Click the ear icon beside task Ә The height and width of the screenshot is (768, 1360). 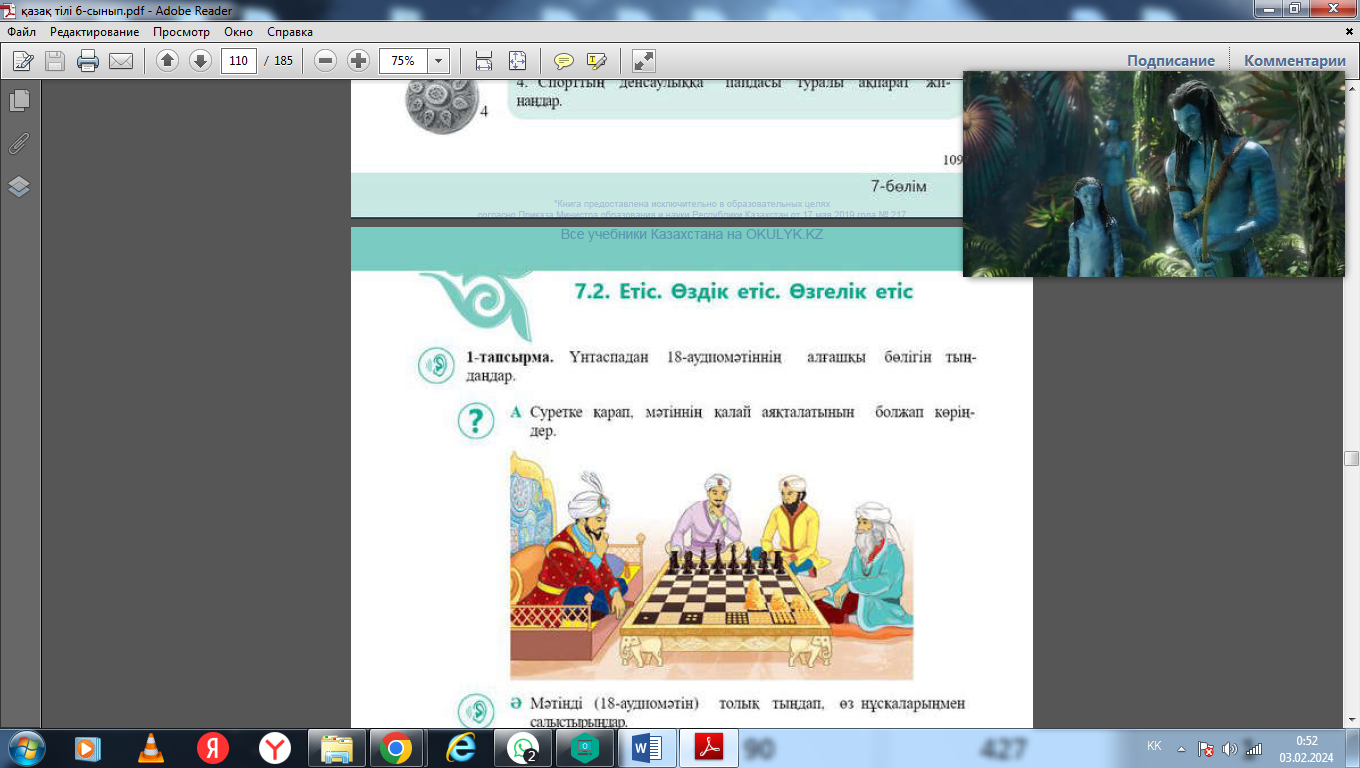pyautogui.click(x=476, y=711)
